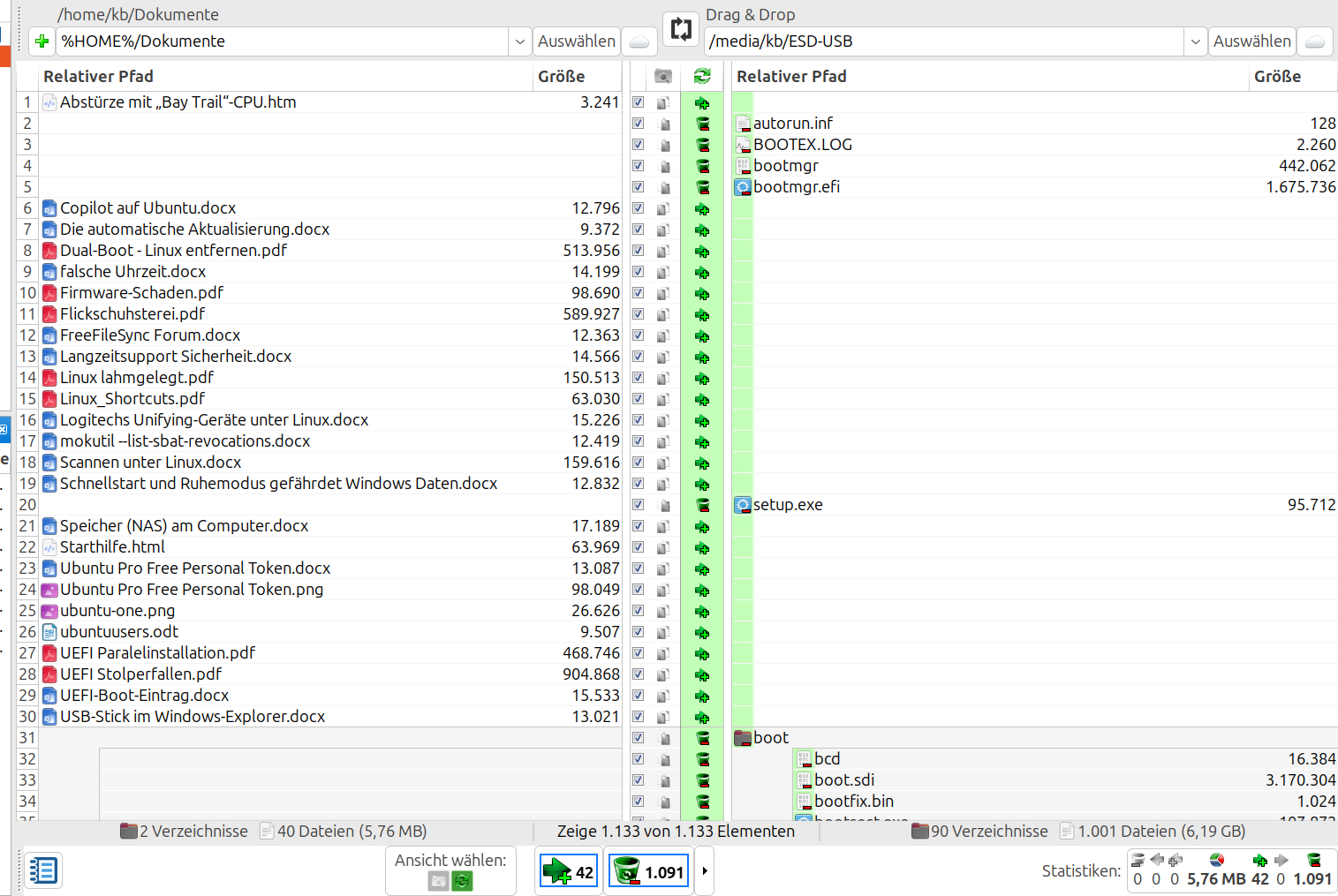Uncheck checkbox for ubuntuusers.odt row
Viewport: 1338px width, 896px height.
[x=638, y=632]
